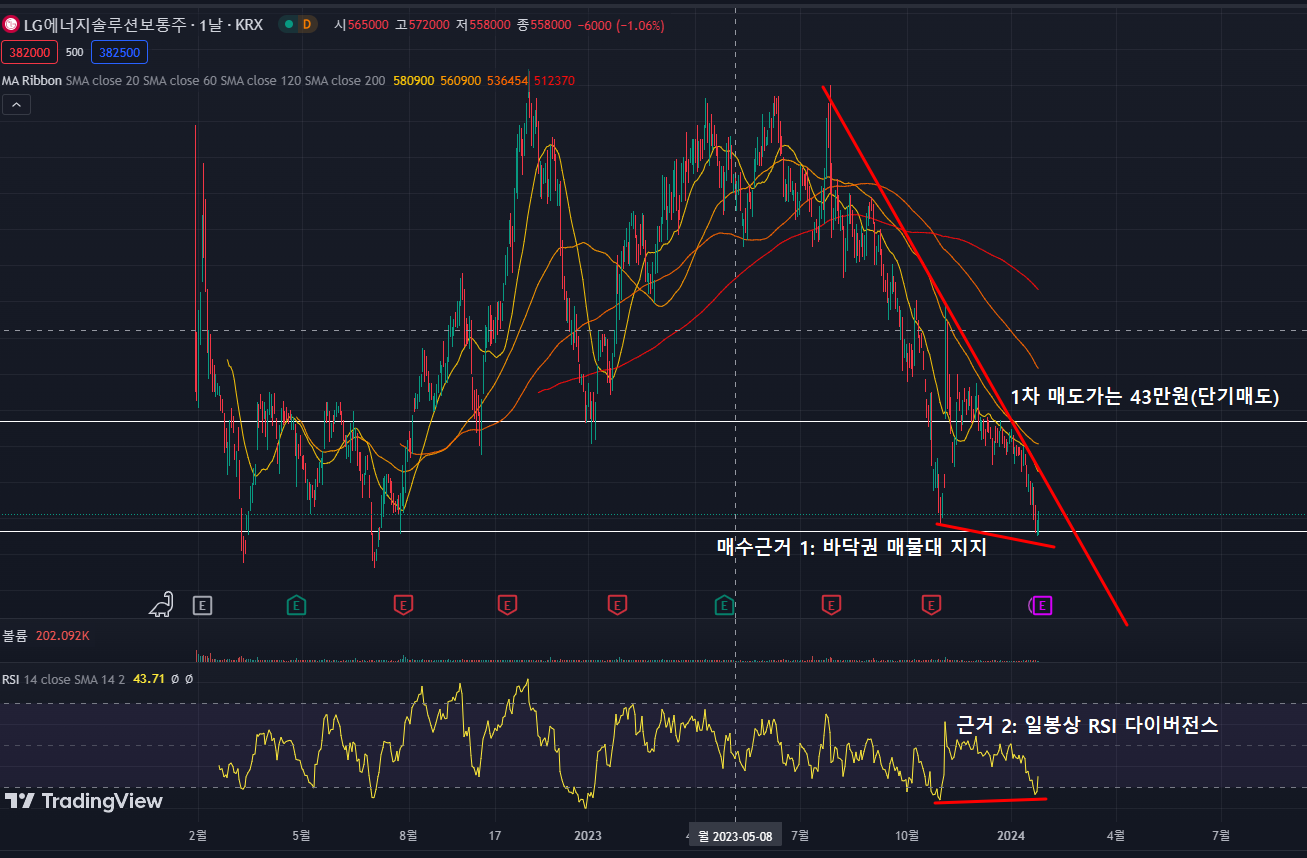Click the SMA 60 value 560900
This screenshot has height=858, width=1307.
(x=461, y=80)
